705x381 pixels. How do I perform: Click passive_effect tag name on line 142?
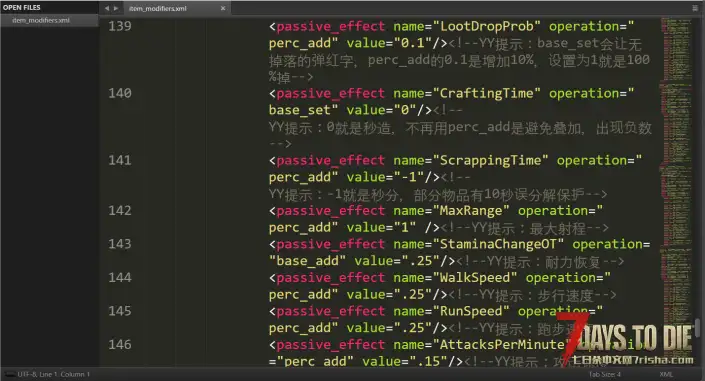point(330,211)
